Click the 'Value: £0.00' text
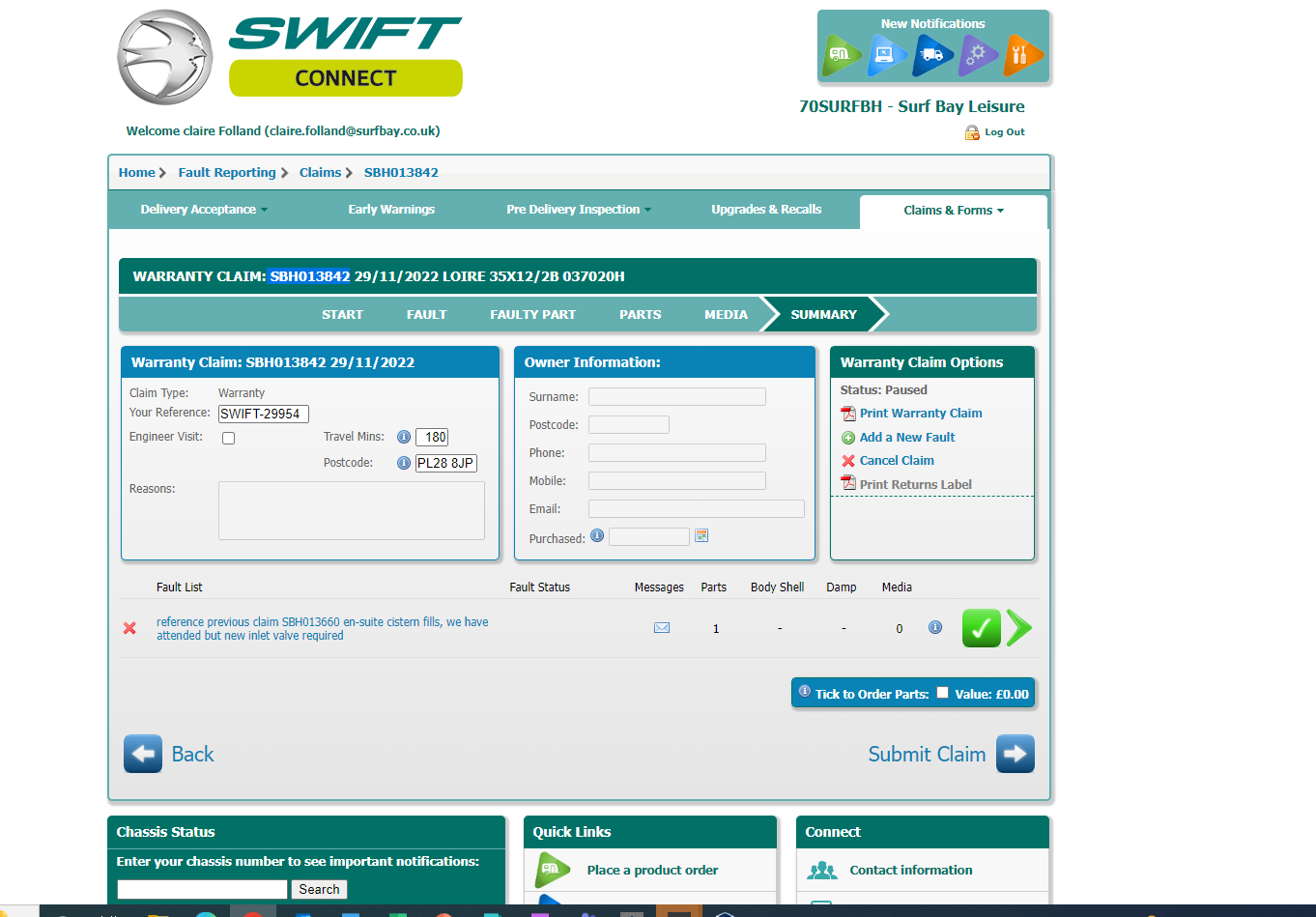 (x=992, y=695)
